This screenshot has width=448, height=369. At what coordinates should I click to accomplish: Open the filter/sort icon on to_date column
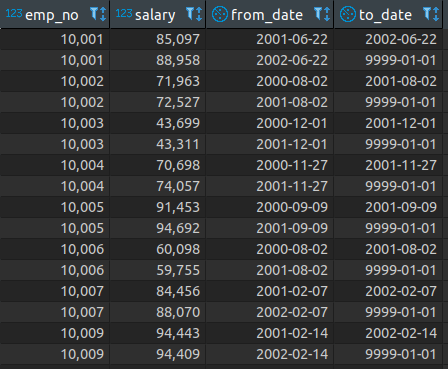click(431, 14)
